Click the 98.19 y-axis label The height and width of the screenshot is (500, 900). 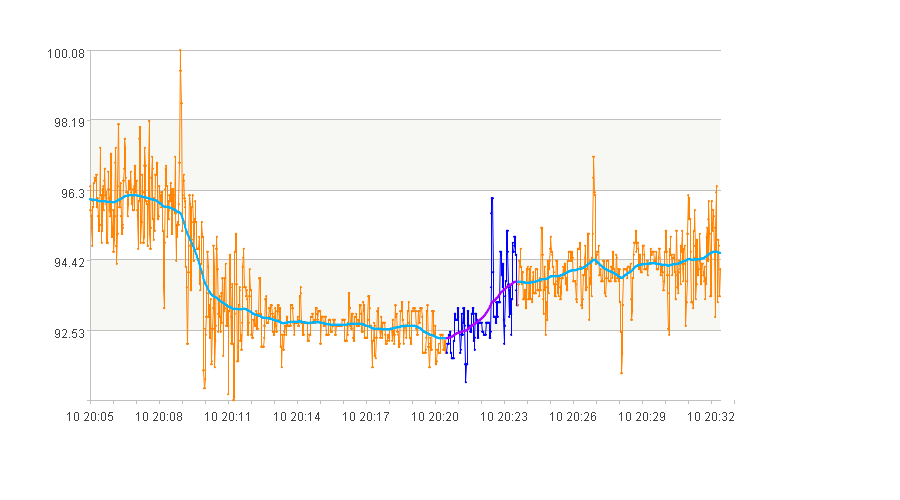tap(69, 123)
